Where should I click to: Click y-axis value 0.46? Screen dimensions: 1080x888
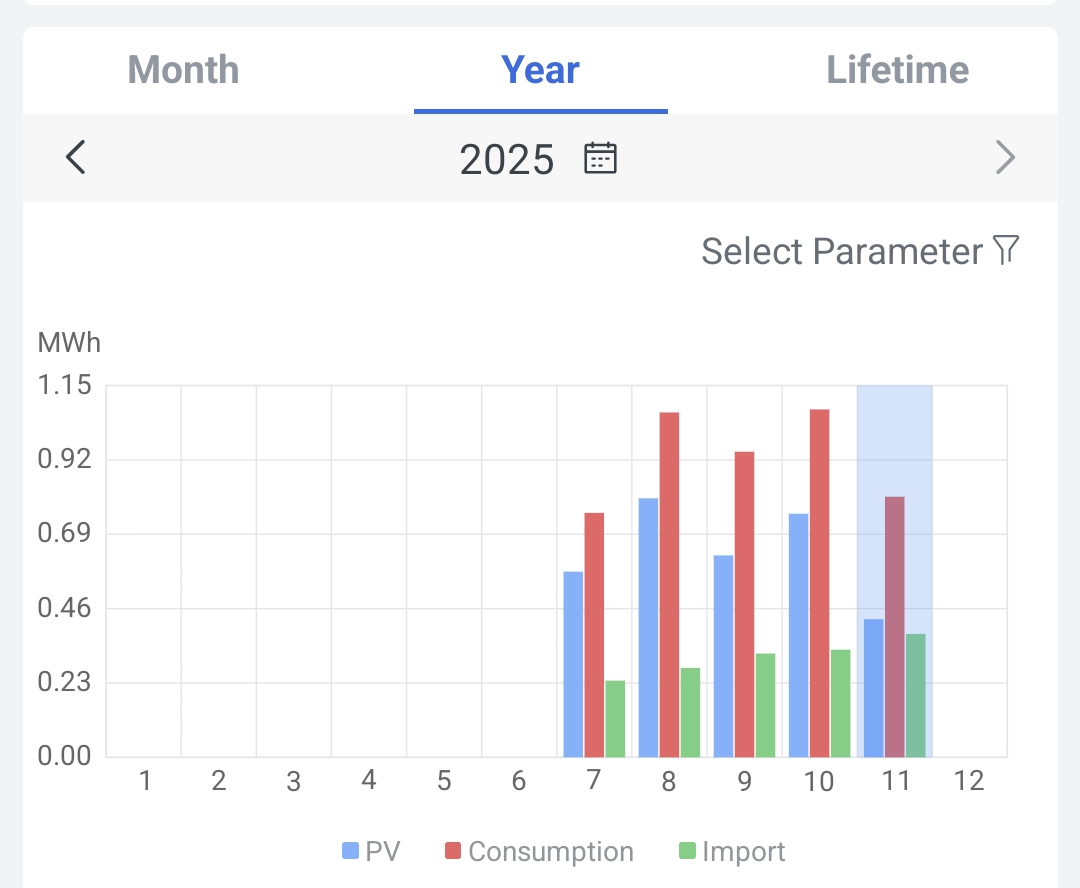click(x=64, y=608)
